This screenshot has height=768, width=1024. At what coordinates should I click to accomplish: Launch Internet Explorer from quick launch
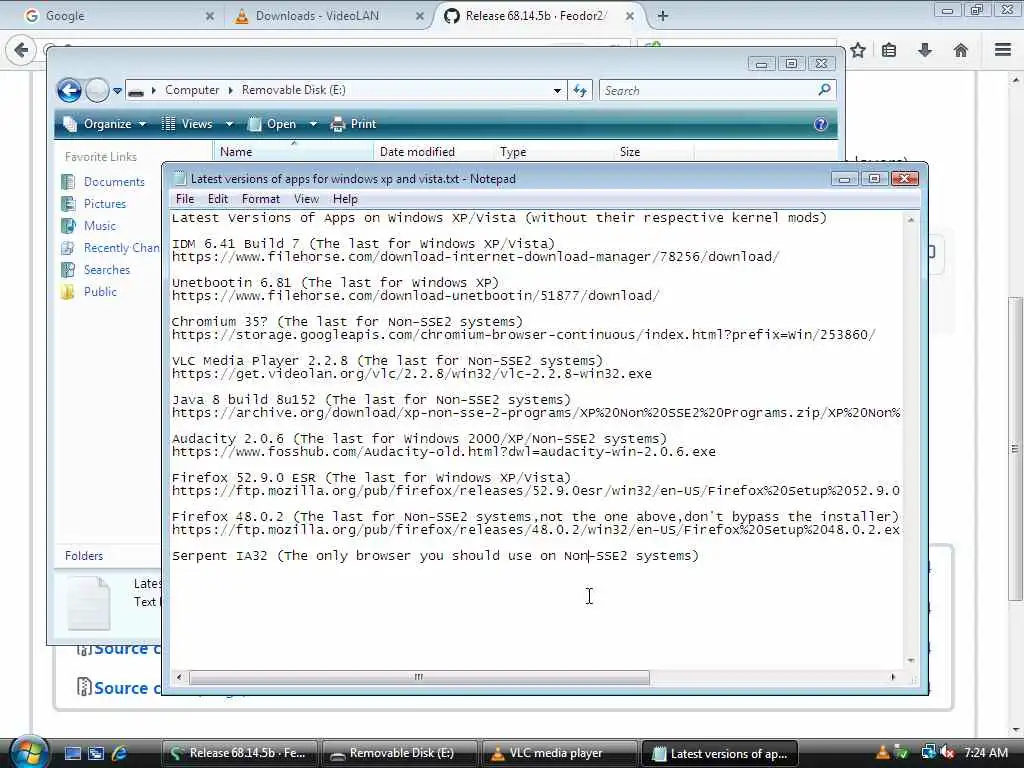pos(119,754)
